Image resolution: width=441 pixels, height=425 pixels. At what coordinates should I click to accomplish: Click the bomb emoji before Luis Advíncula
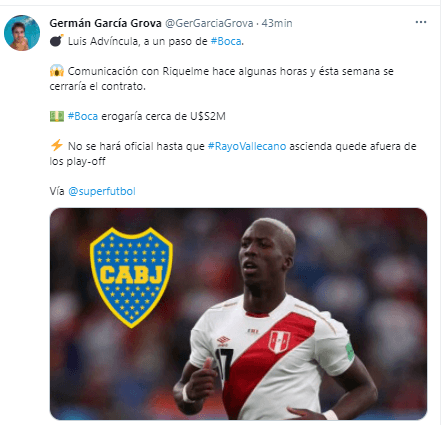pos(57,41)
